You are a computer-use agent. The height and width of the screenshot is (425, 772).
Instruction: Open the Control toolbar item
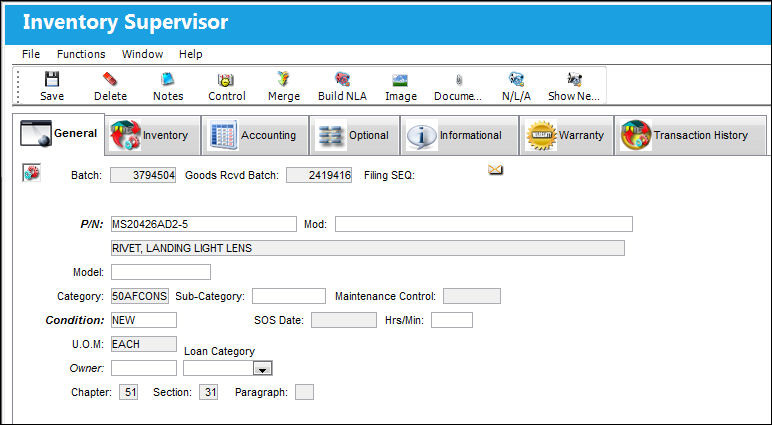click(226, 86)
